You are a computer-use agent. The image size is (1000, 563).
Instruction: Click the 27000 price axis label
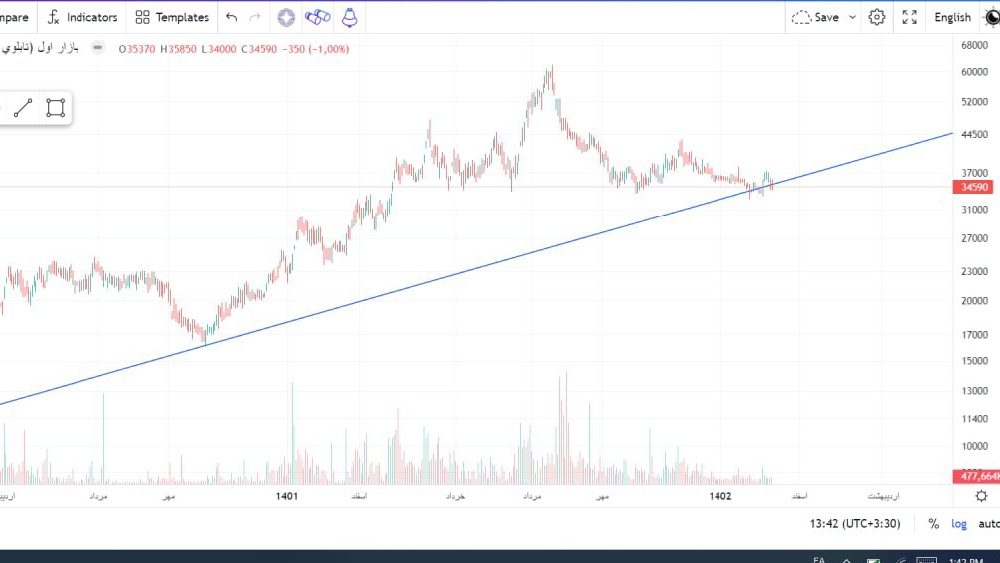point(974,238)
